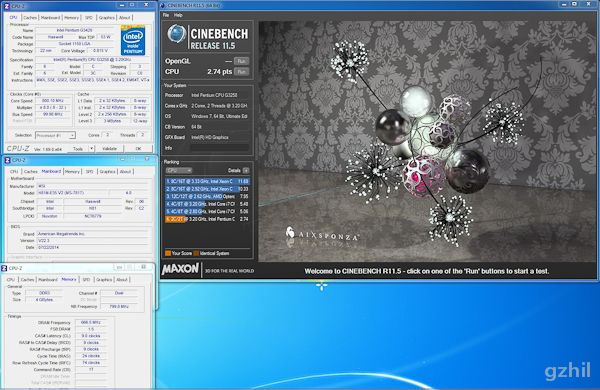Screen dimensions: 600x390
Task: Select ranking row 5 Core i7 2.80 GHz
Action: (x=207, y=211)
